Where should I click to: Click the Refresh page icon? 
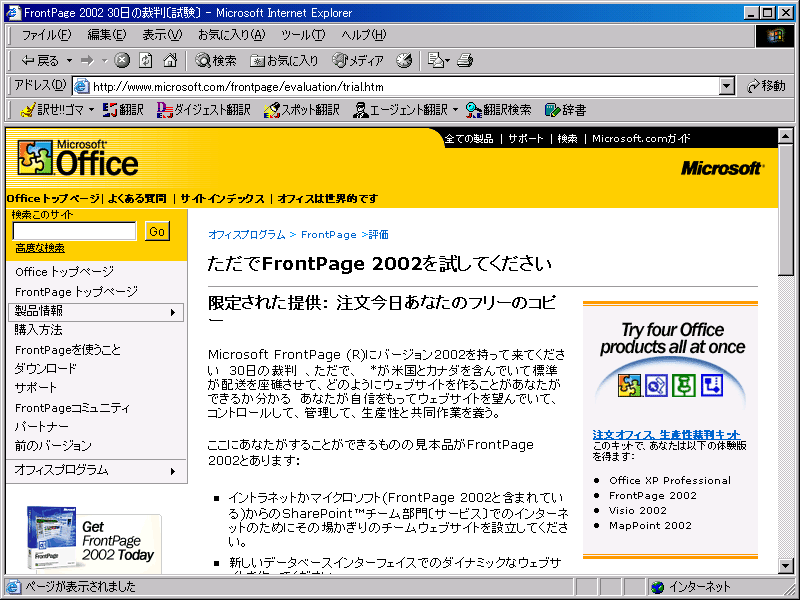[145, 61]
